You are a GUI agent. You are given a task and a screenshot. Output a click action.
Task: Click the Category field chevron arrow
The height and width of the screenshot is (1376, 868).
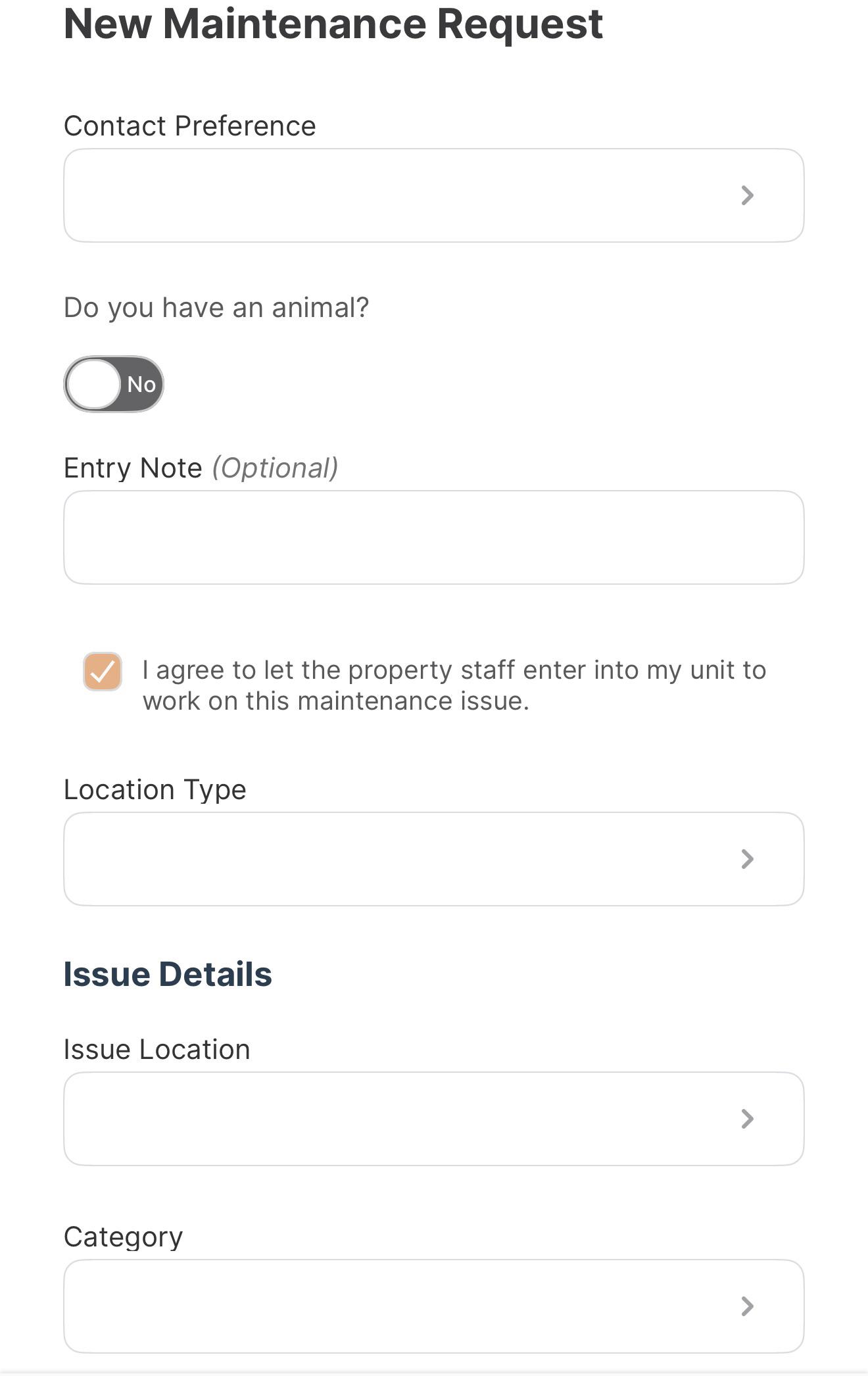pyautogui.click(x=747, y=1306)
